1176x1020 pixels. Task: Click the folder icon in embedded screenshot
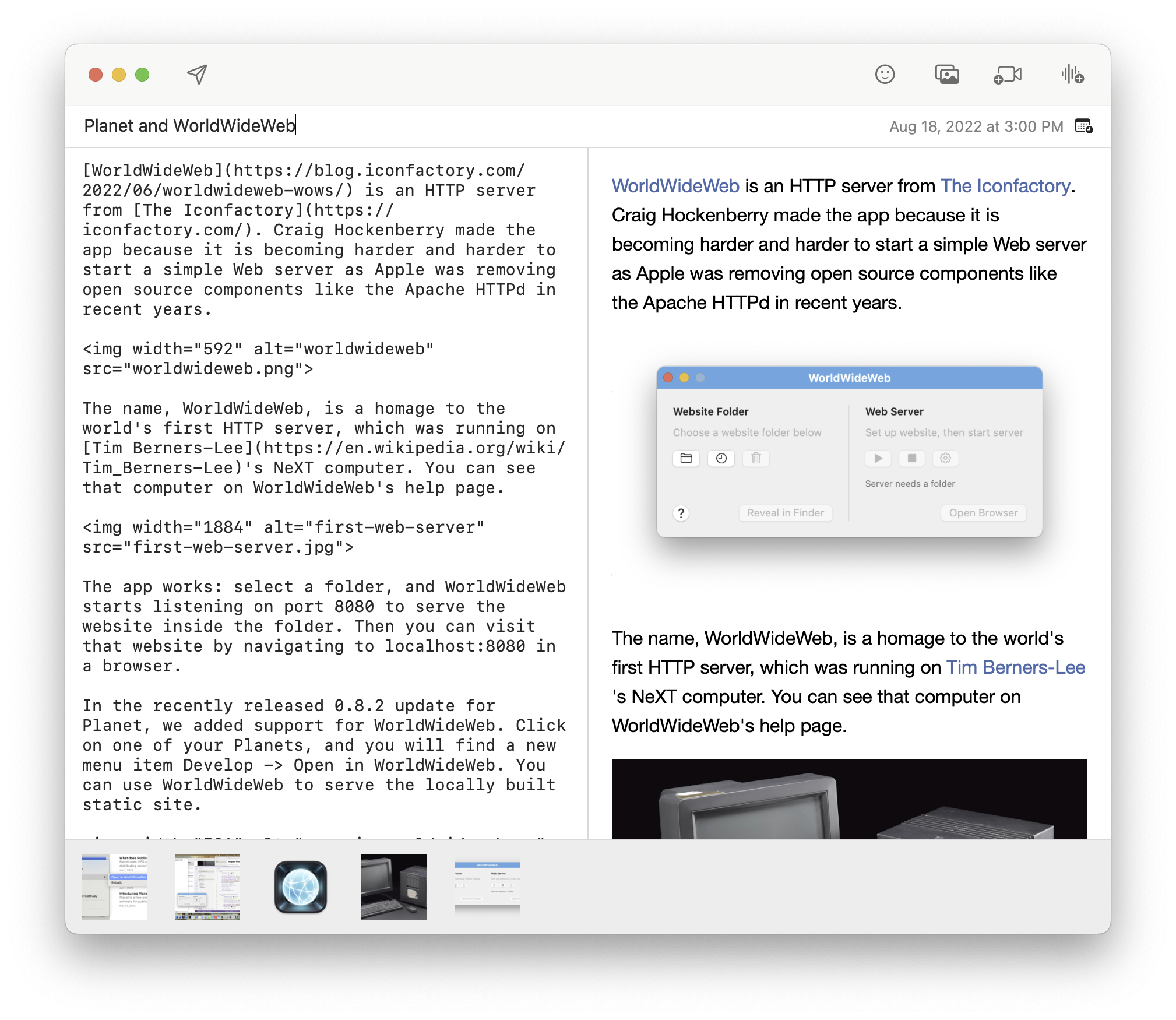[x=686, y=458]
